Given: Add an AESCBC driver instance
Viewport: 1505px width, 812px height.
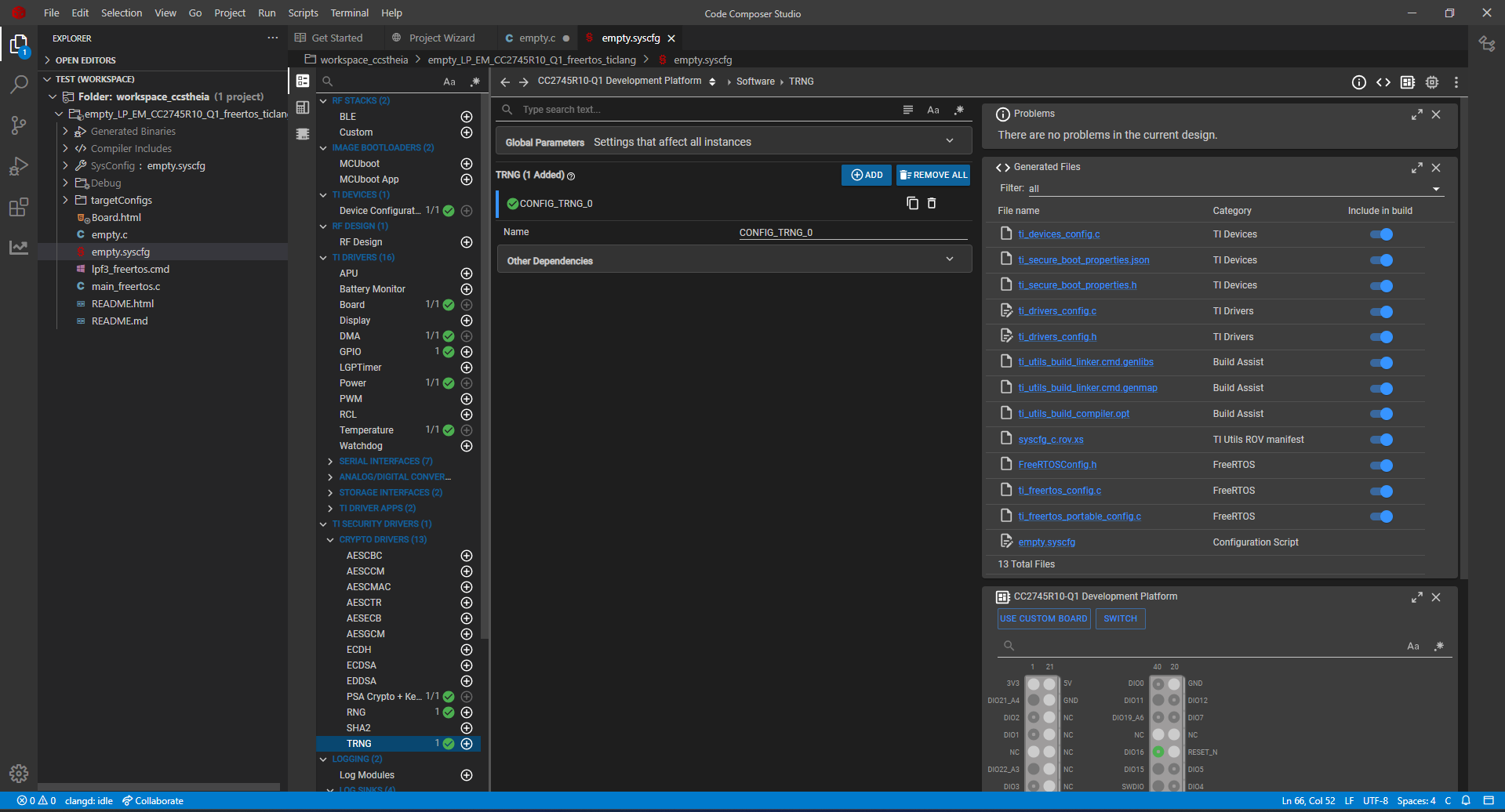Looking at the screenshot, I should (467, 556).
